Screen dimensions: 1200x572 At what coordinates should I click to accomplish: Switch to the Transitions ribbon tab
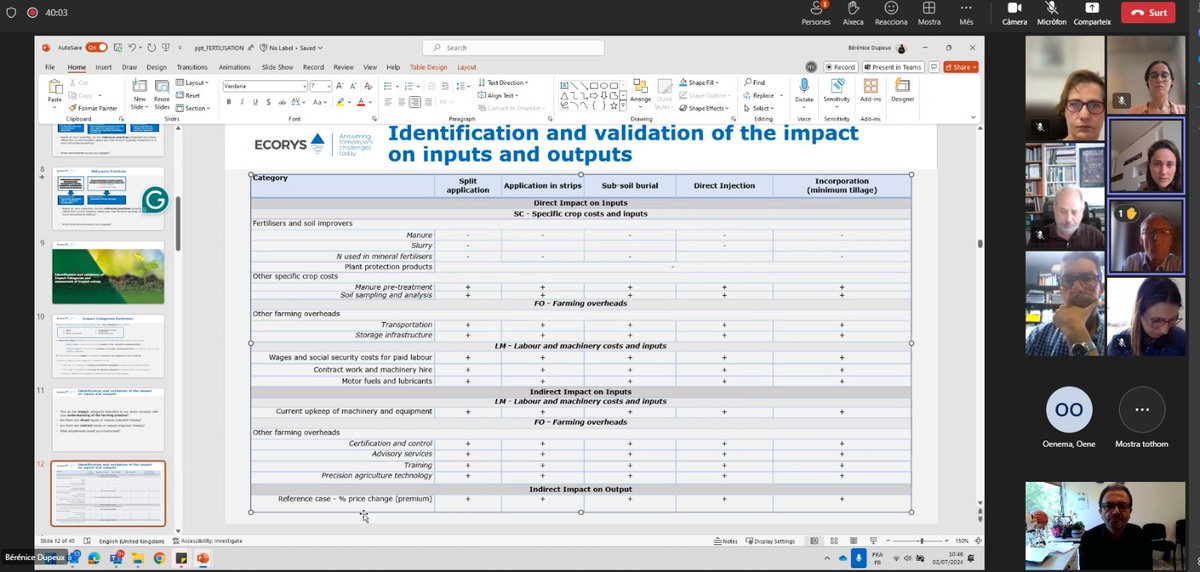(x=192, y=67)
